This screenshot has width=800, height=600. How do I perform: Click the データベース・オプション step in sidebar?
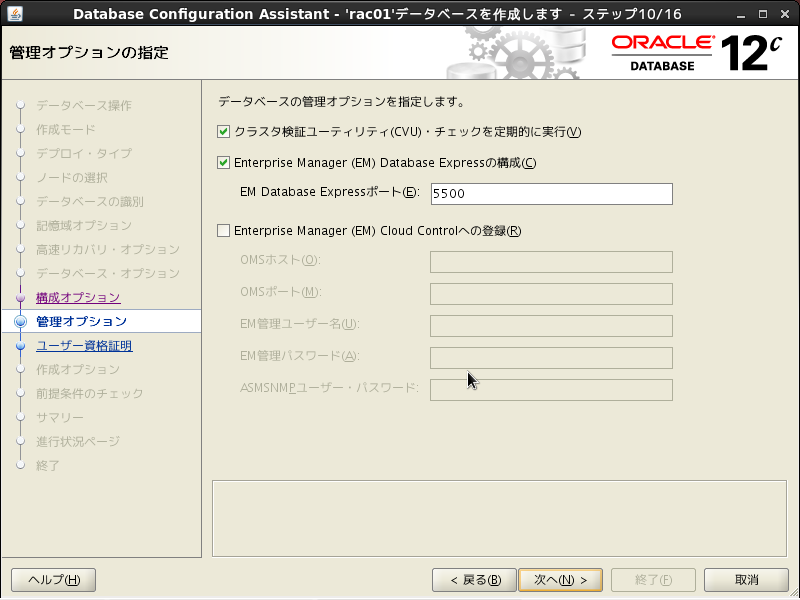[108, 273]
